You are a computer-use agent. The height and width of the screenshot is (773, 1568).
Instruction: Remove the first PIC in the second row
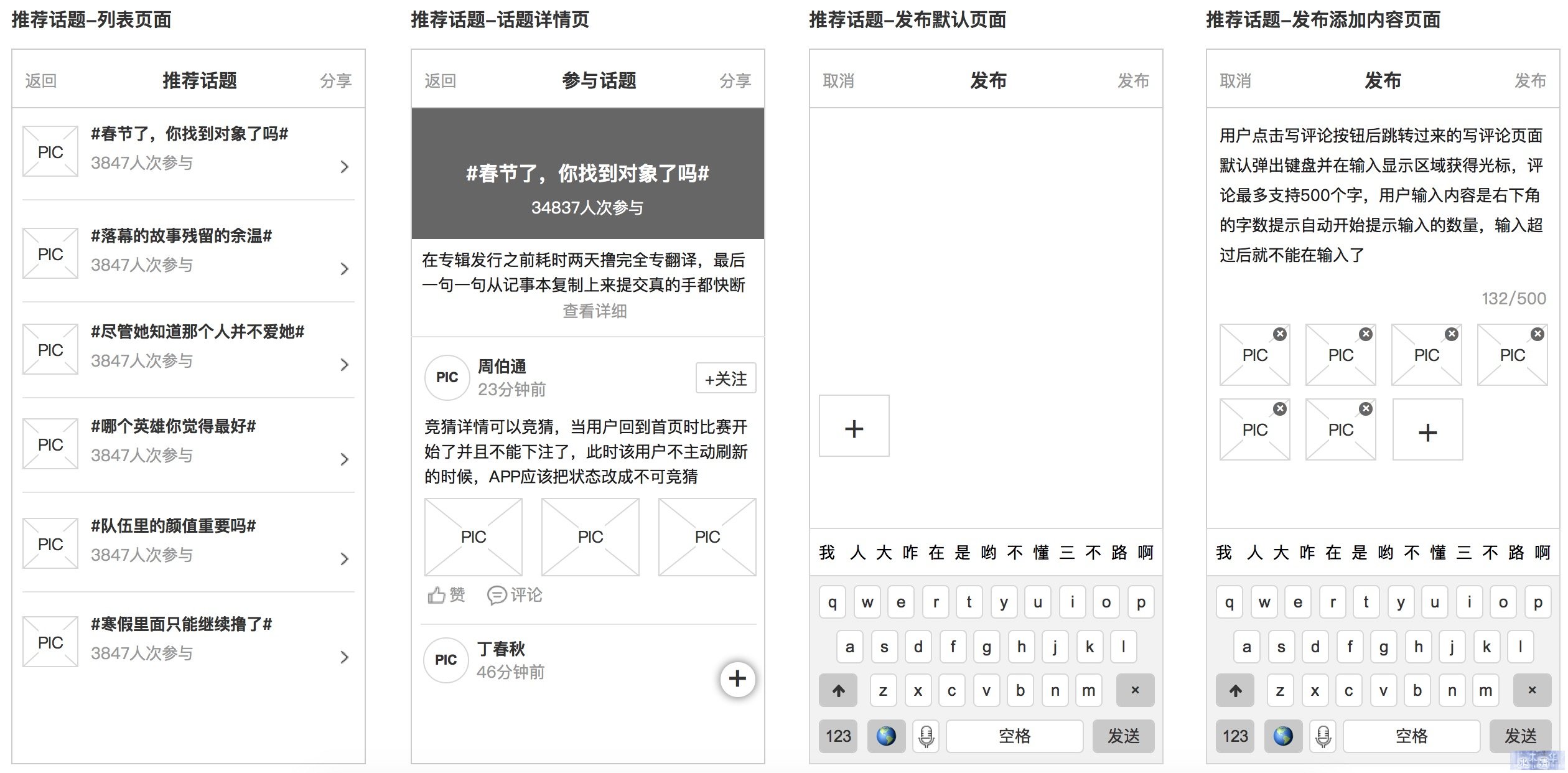click(1279, 409)
